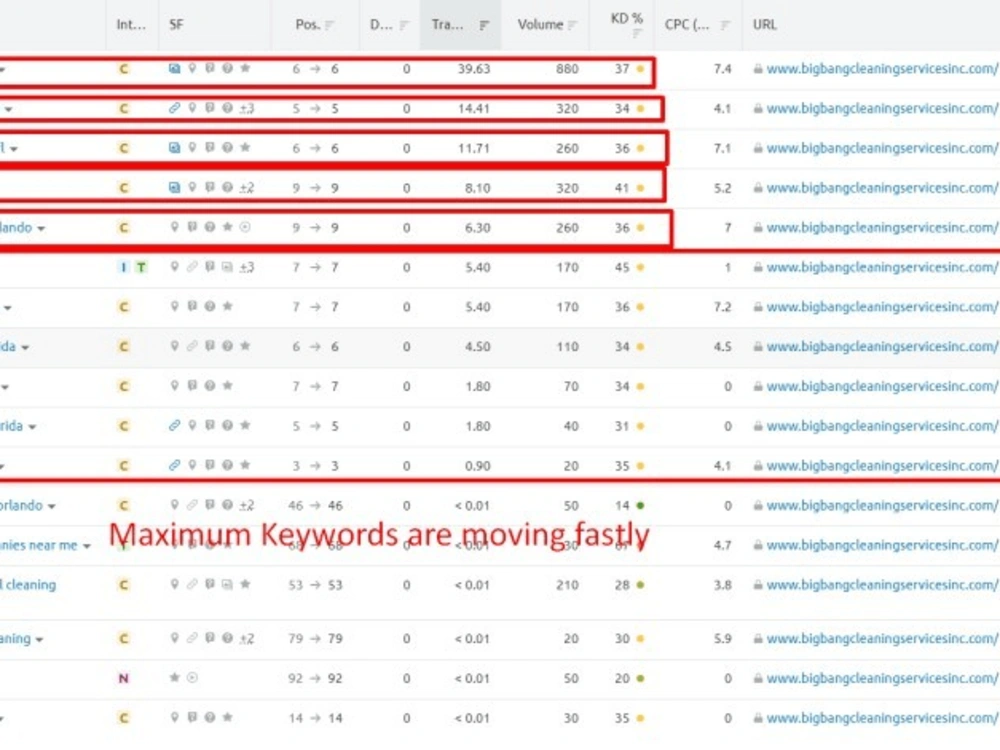Click the question mark icon in the 4.50 traffic row
Viewport: 1000px width, 750px height.
pyautogui.click(x=227, y=346)
